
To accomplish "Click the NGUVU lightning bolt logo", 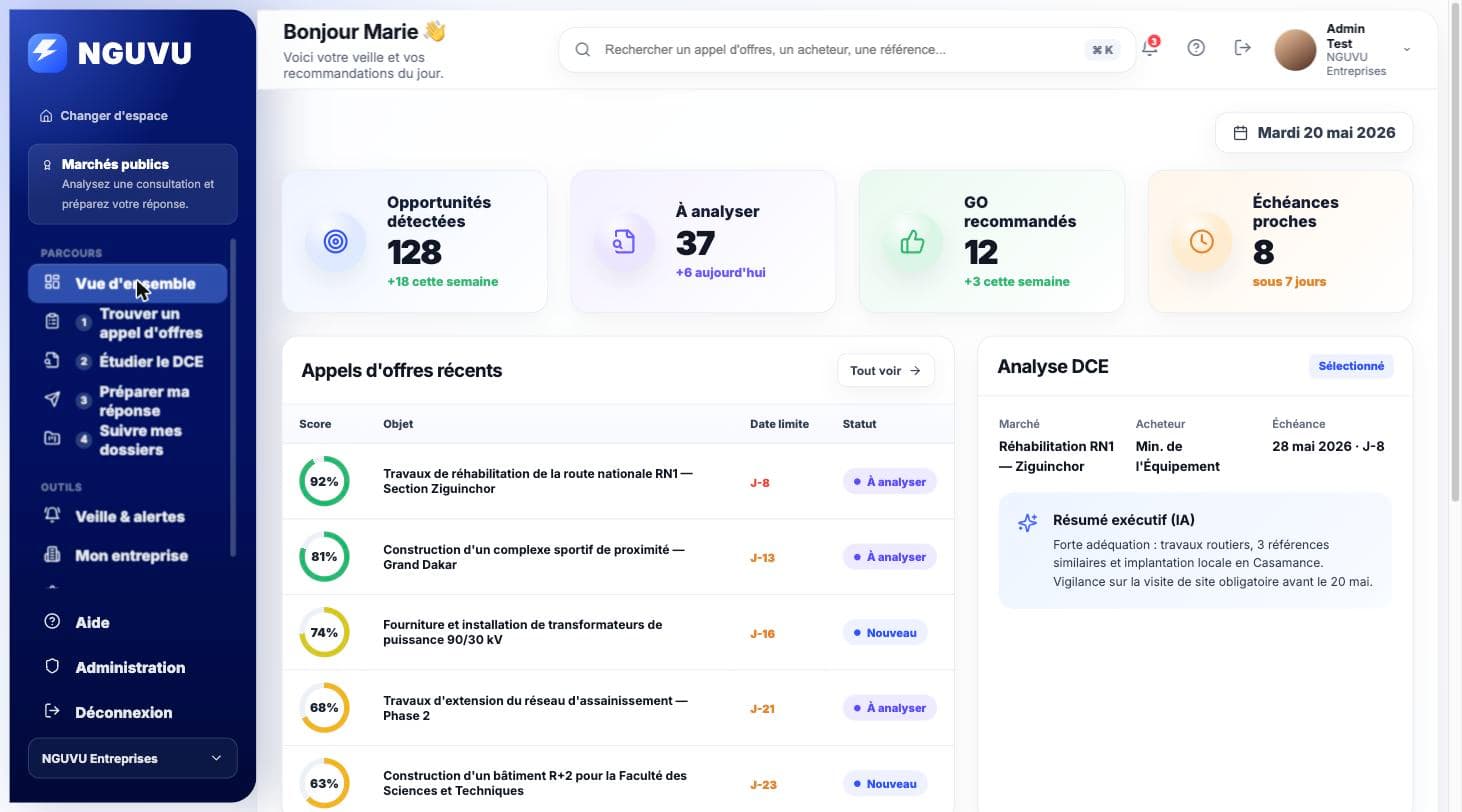I will 48,53.
